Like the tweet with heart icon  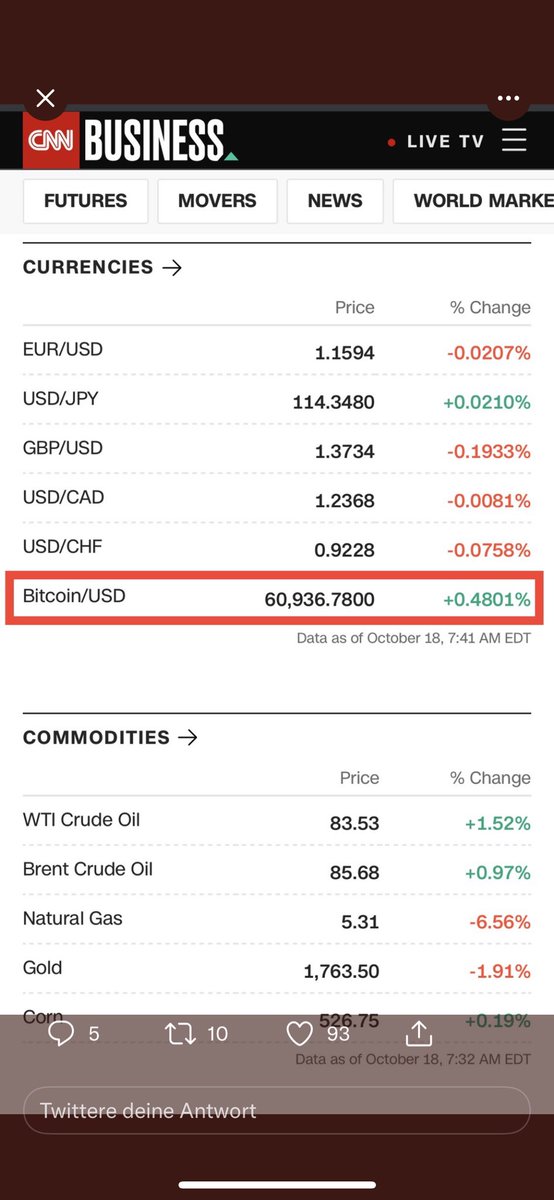click(x=300, y=1033)
